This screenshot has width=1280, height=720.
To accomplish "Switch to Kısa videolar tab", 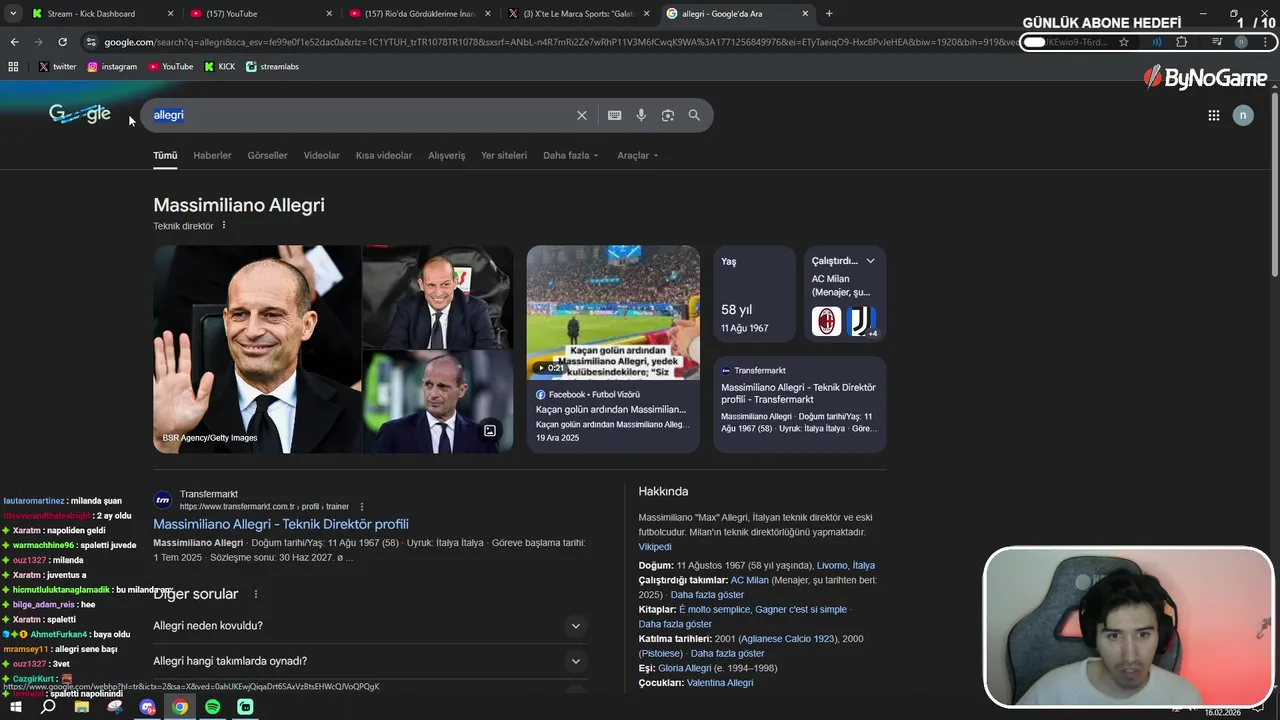I will coord(384,156).
